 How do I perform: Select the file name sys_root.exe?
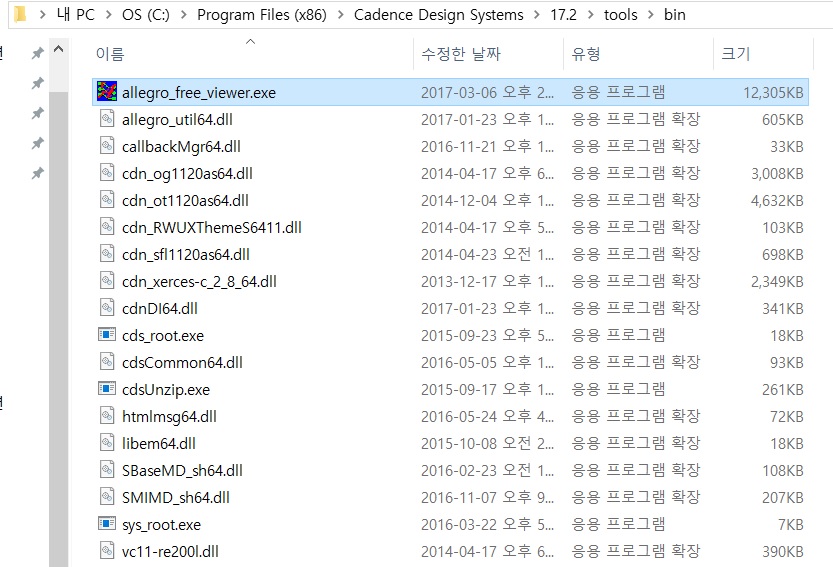(x=162, y=525)
